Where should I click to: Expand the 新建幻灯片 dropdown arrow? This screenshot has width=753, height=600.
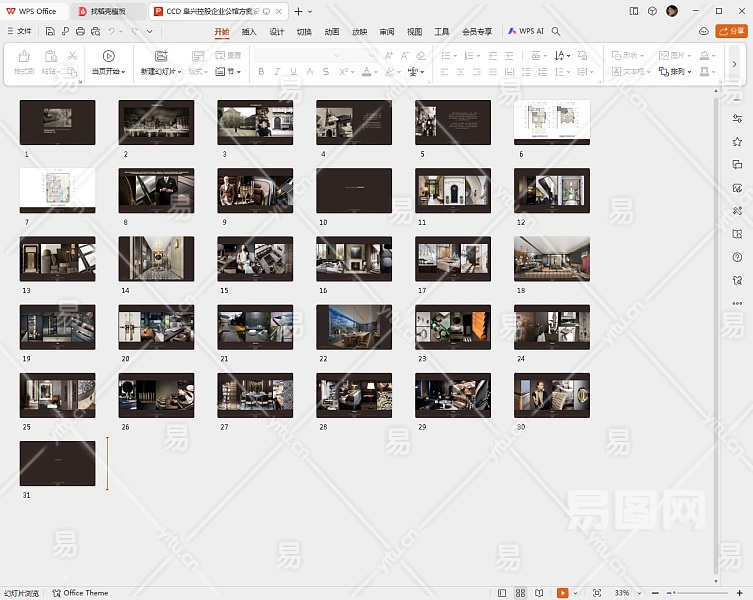(179, 72)
